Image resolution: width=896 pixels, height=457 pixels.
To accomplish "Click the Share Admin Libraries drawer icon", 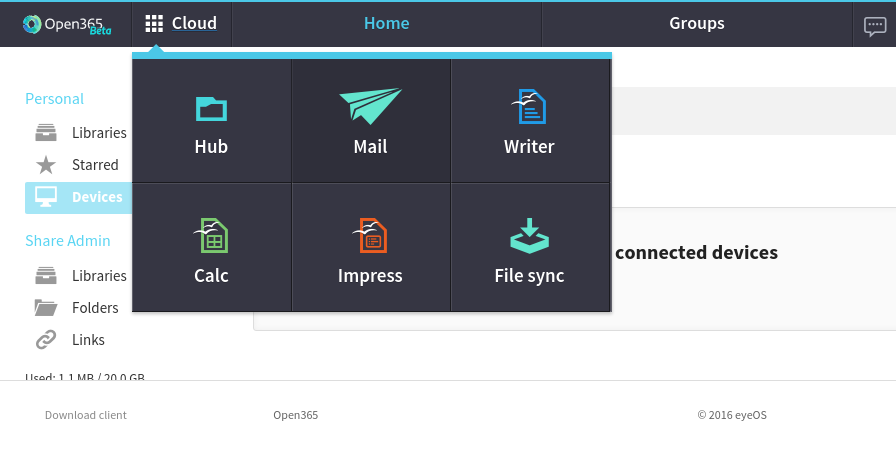I will pyautogui.click(x=46, y=275).
